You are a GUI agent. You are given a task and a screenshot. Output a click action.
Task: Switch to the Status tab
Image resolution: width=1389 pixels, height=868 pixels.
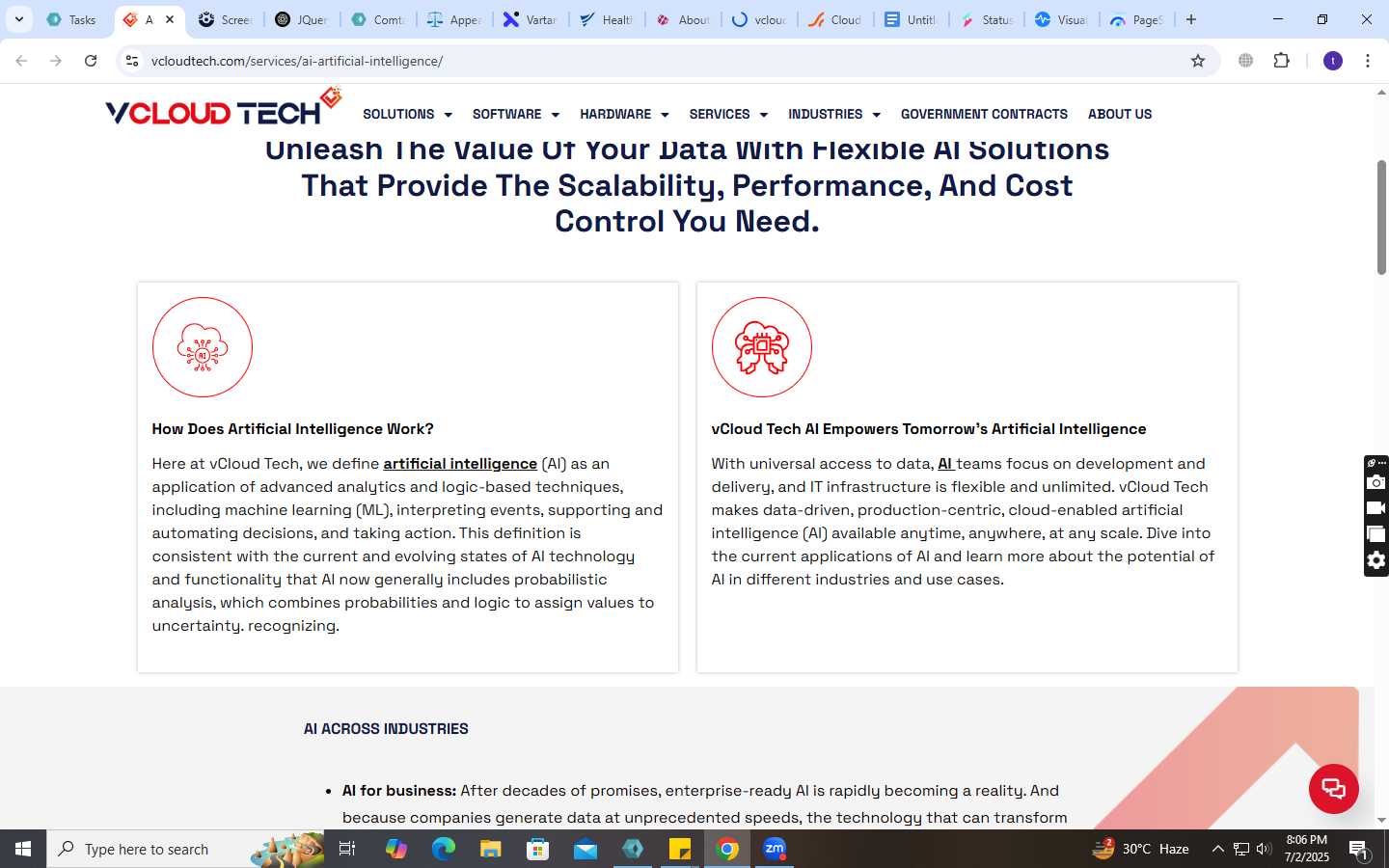987,19
